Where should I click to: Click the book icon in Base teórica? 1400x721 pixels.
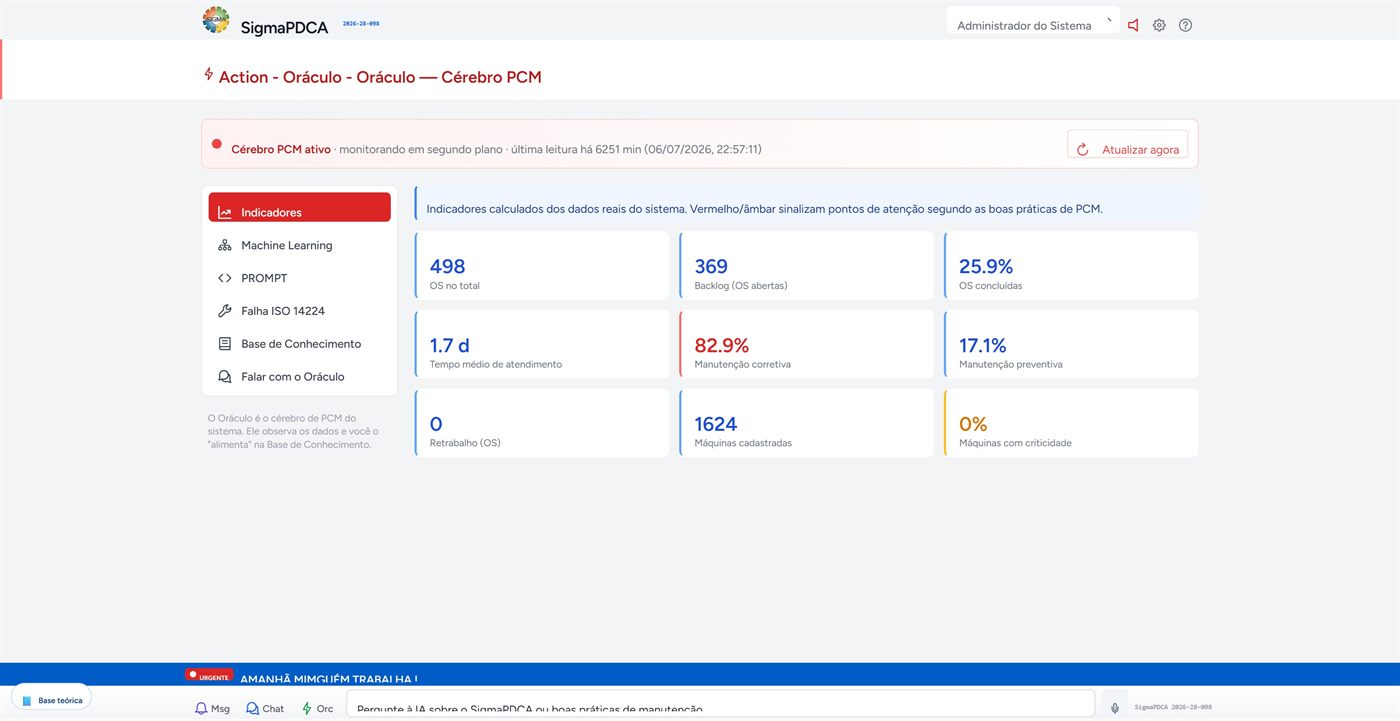(x=27, y=701)
